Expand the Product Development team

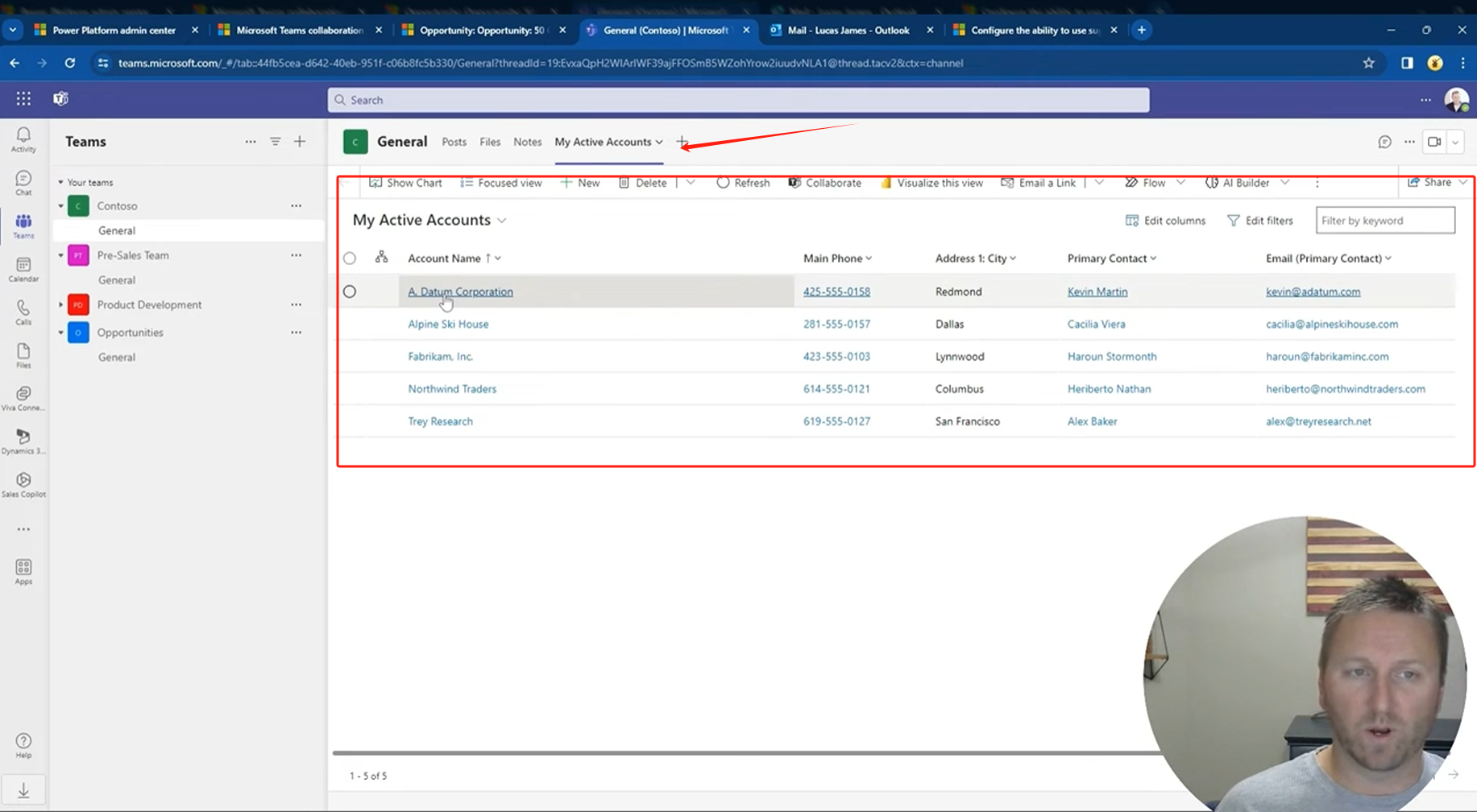click(60, 305)
